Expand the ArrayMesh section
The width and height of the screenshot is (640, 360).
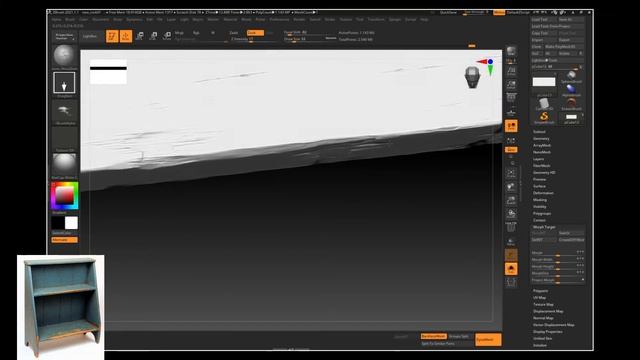pos(542,145)
